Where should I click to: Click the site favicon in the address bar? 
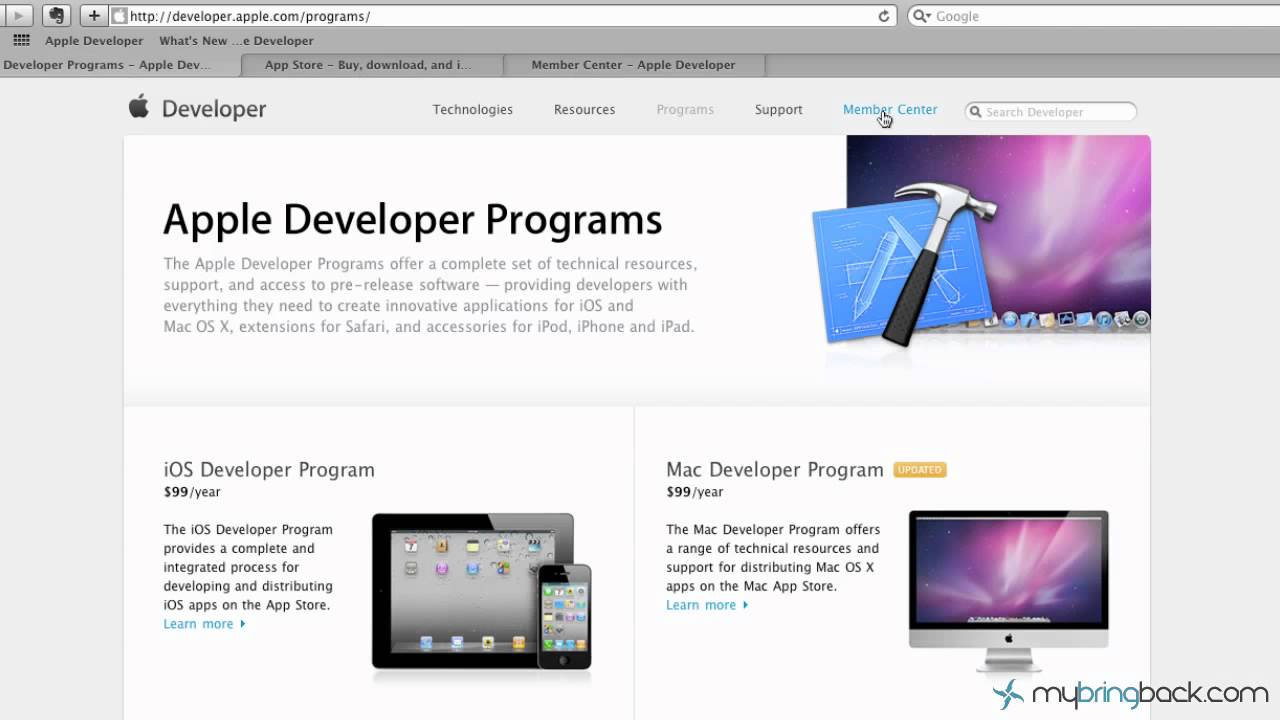(120, 16)
